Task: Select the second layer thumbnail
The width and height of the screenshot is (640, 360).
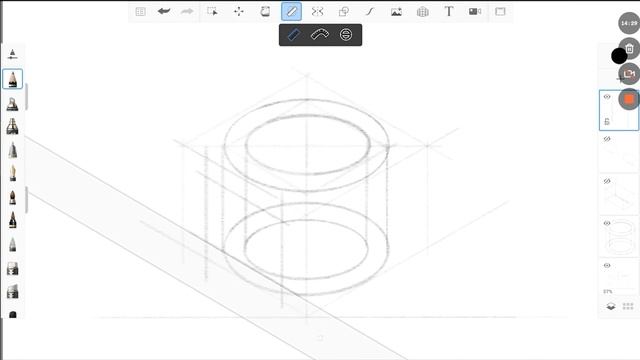Action: [619, 153]
